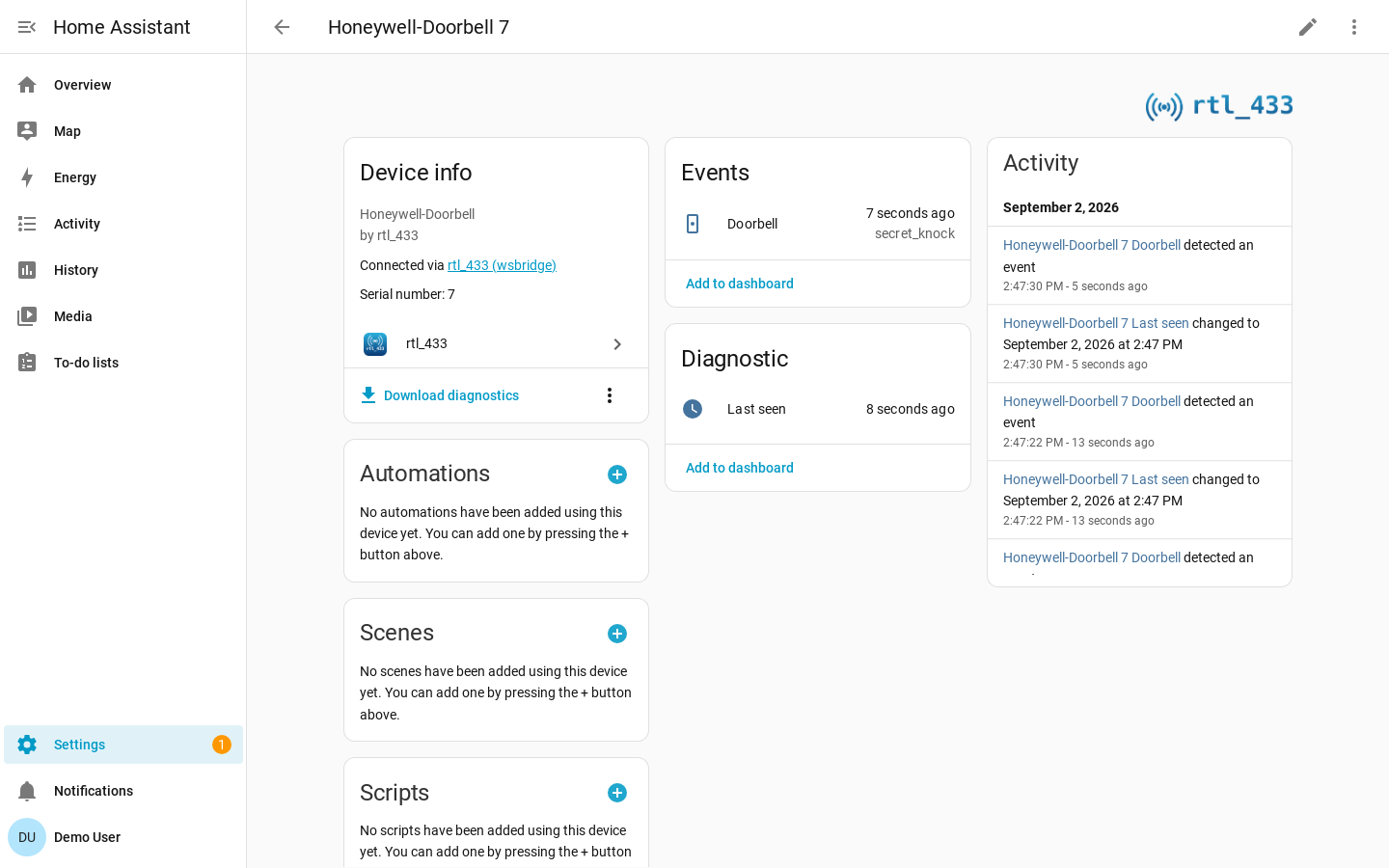
Task: Open the rtl_433 (wsbridge) link
Action: [502, 265]
